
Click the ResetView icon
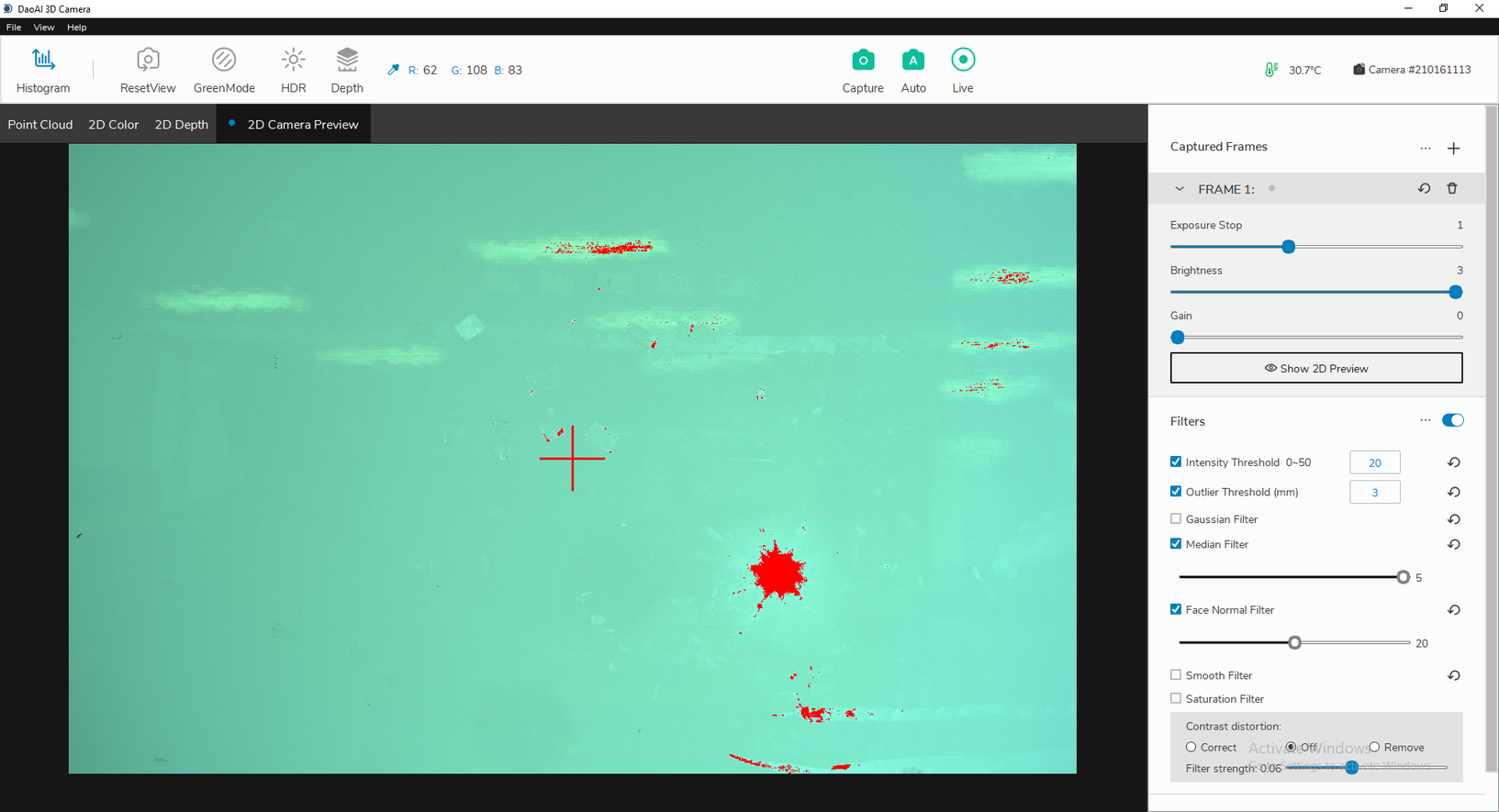(x=148, y=71)
